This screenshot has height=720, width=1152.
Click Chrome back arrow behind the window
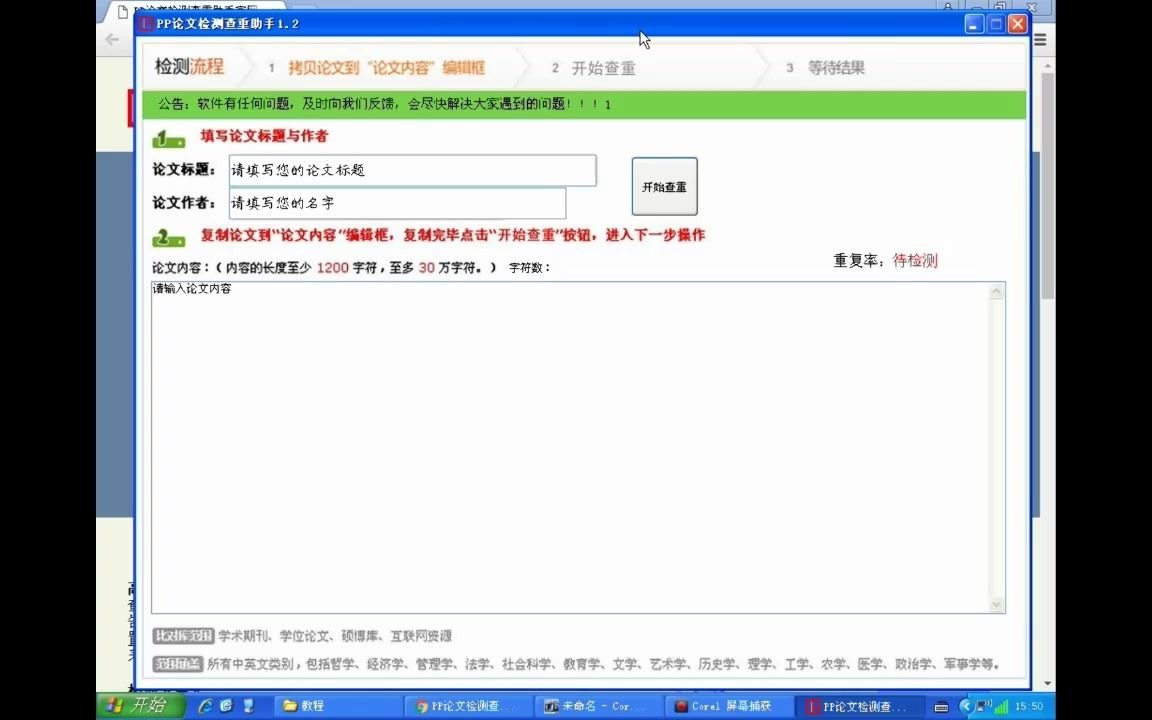point(112,40)
